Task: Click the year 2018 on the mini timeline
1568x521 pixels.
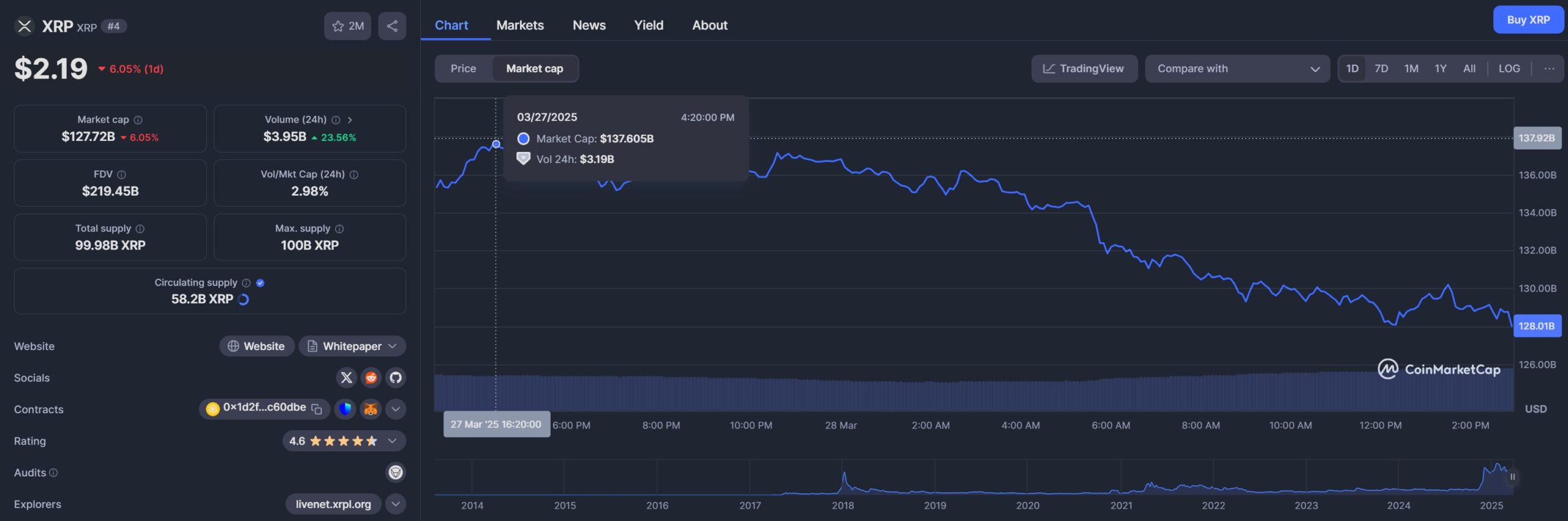Action: point(843,506)
